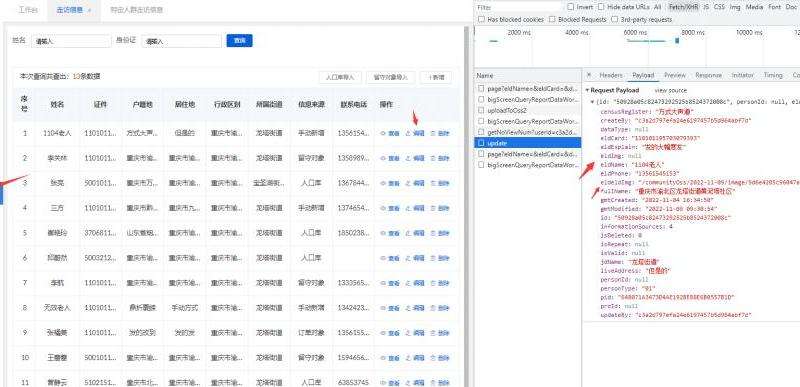This screenshot has height=387, width=800.
Task: Edit row 3 (张亮) record
Action: (415, 183)
